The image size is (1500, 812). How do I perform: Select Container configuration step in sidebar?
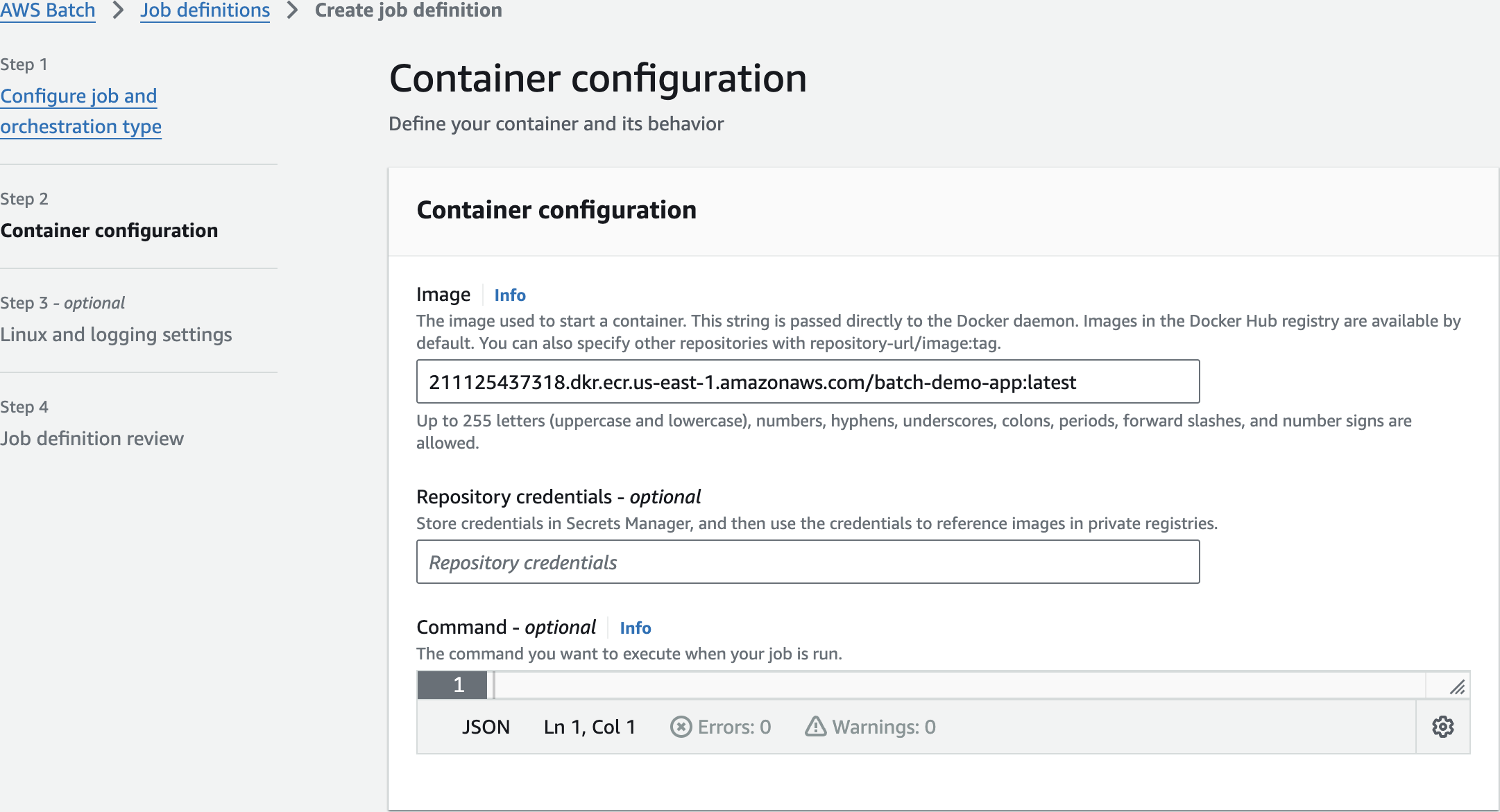pos(109,231)
